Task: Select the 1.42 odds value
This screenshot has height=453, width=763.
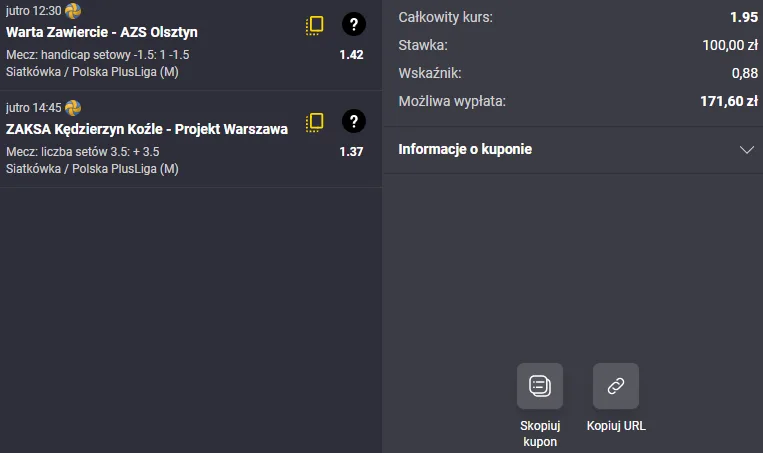Action: point(351,55)
